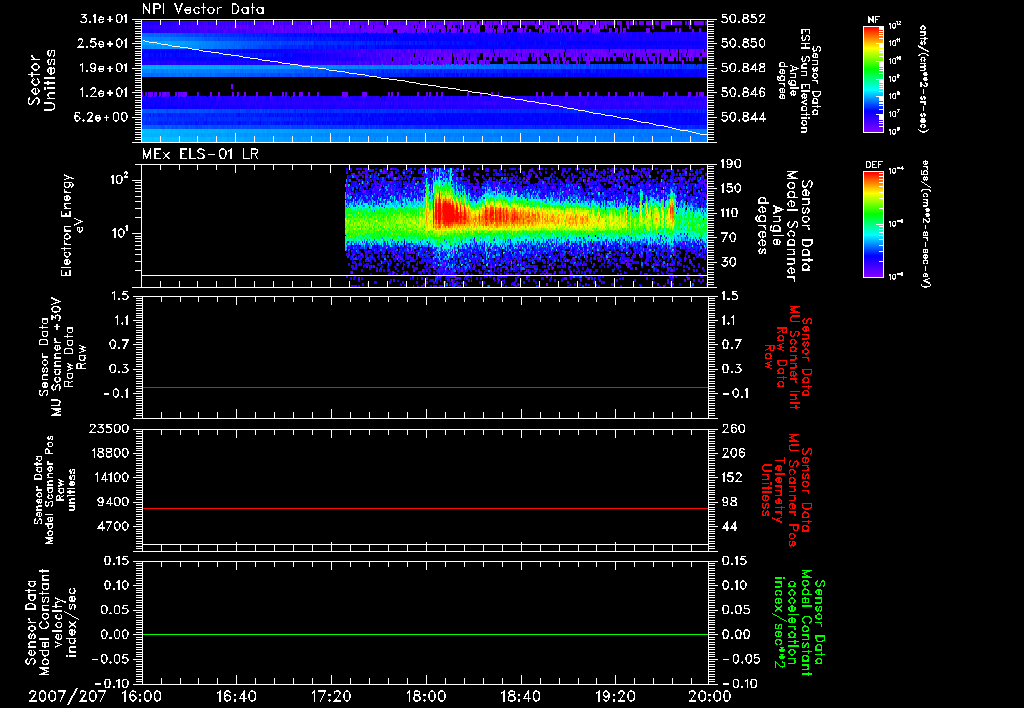
Task: Click the "44" telemetry tick value
Action: point(729,526)
